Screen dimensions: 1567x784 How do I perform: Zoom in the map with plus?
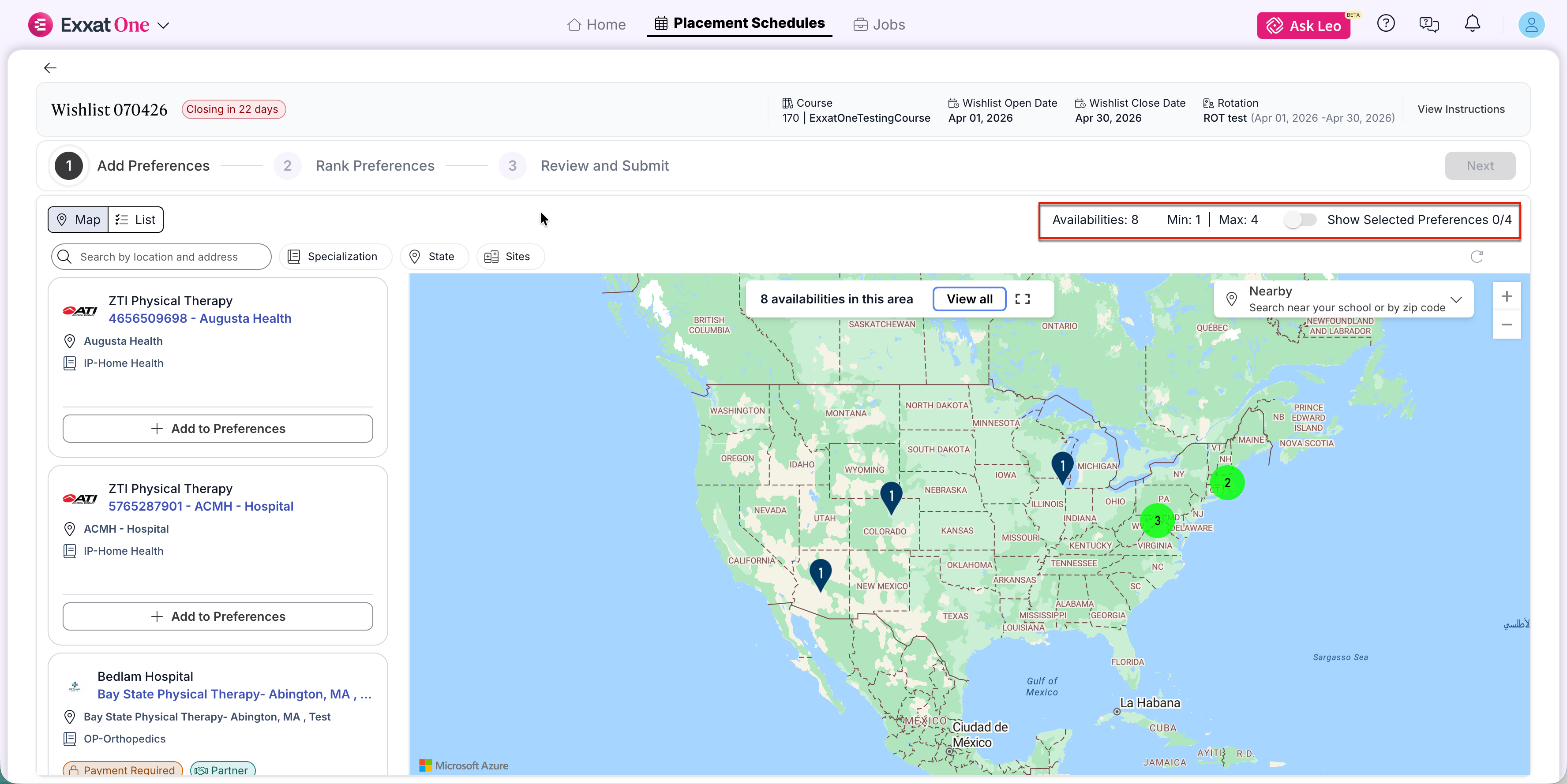(x=1506, y=297)
